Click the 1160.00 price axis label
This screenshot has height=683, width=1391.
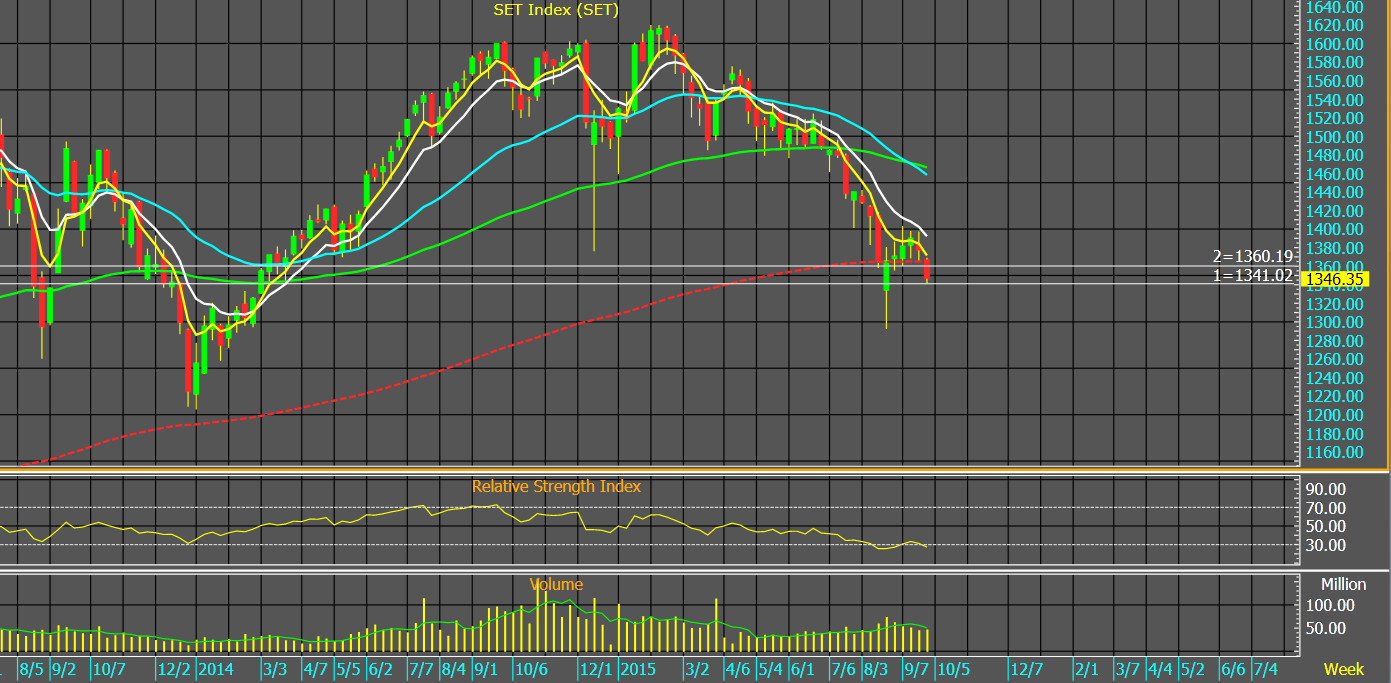1335,452
